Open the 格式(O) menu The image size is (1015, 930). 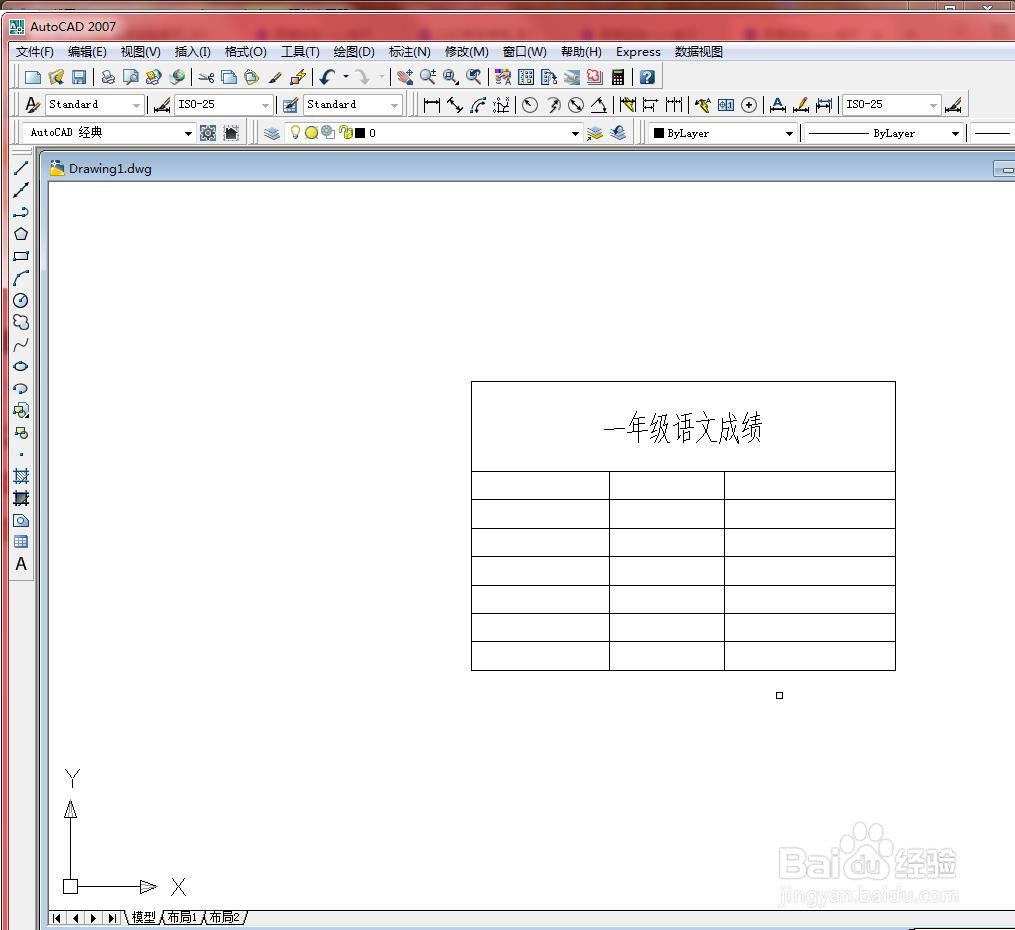click(245, 52)
